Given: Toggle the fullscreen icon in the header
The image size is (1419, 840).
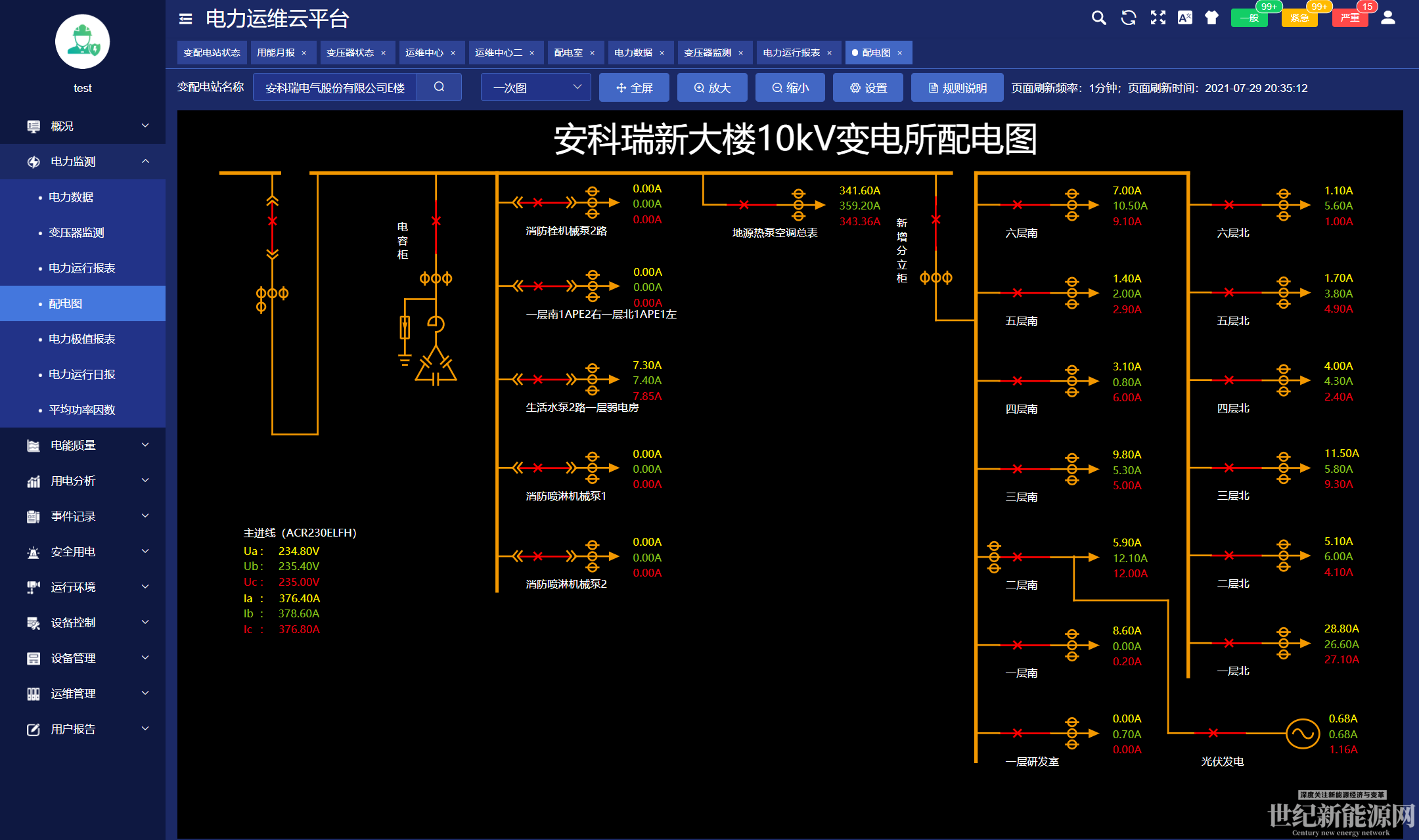Looking at the screenshot, I should pos(1158,18).
